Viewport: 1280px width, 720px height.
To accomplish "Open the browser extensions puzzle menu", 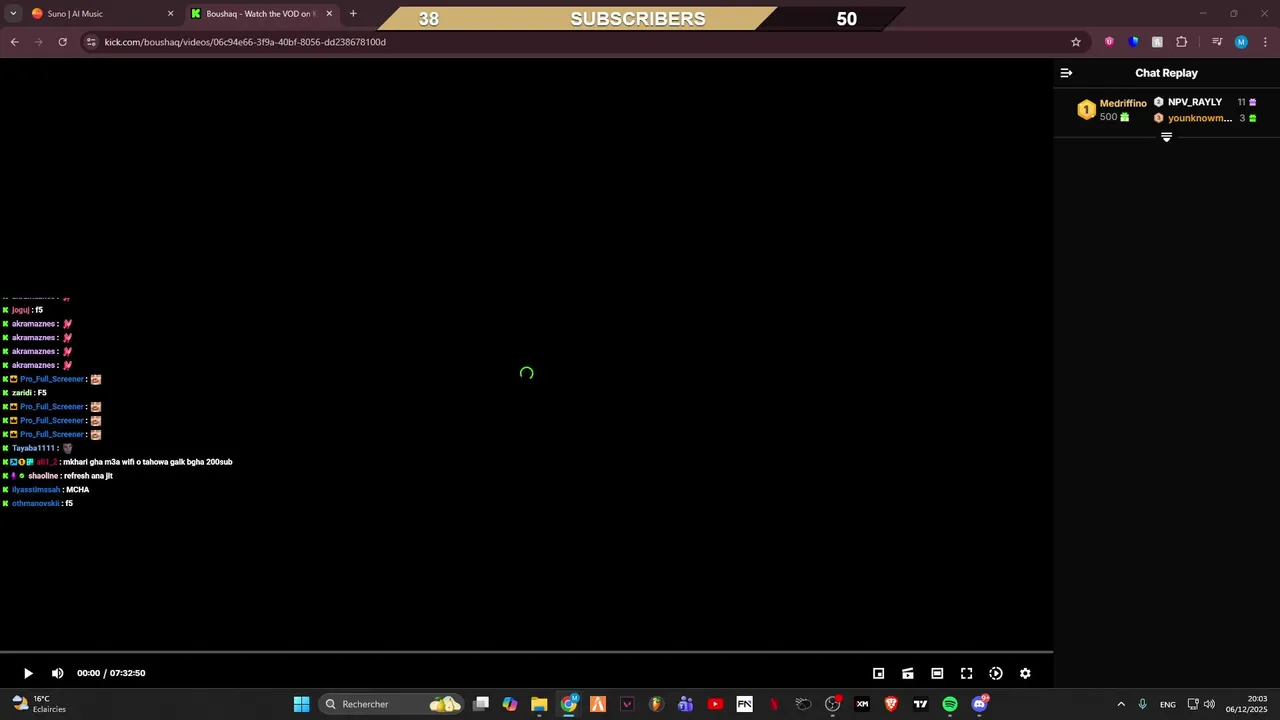I will (1182, 42).
